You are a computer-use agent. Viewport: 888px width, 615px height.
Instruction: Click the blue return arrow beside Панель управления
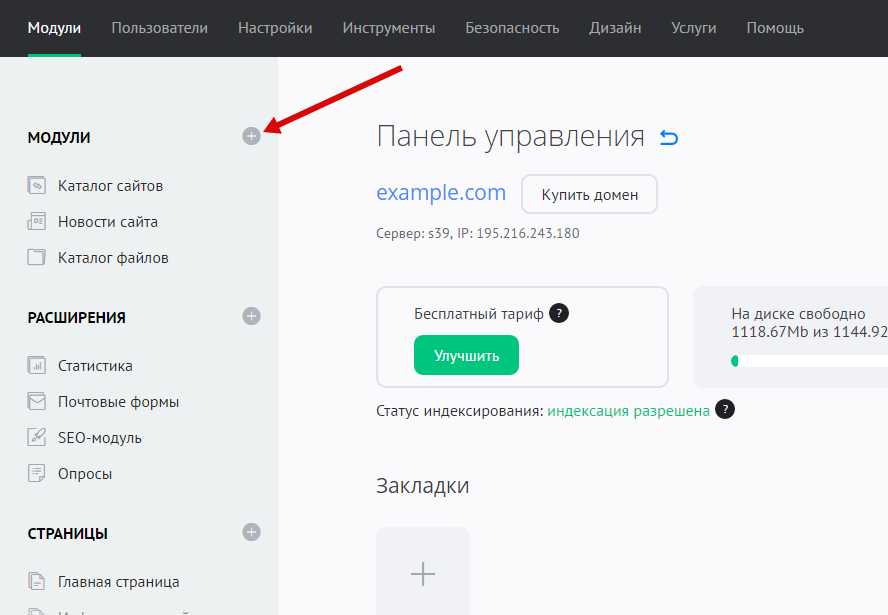click(x=669, y=138)
